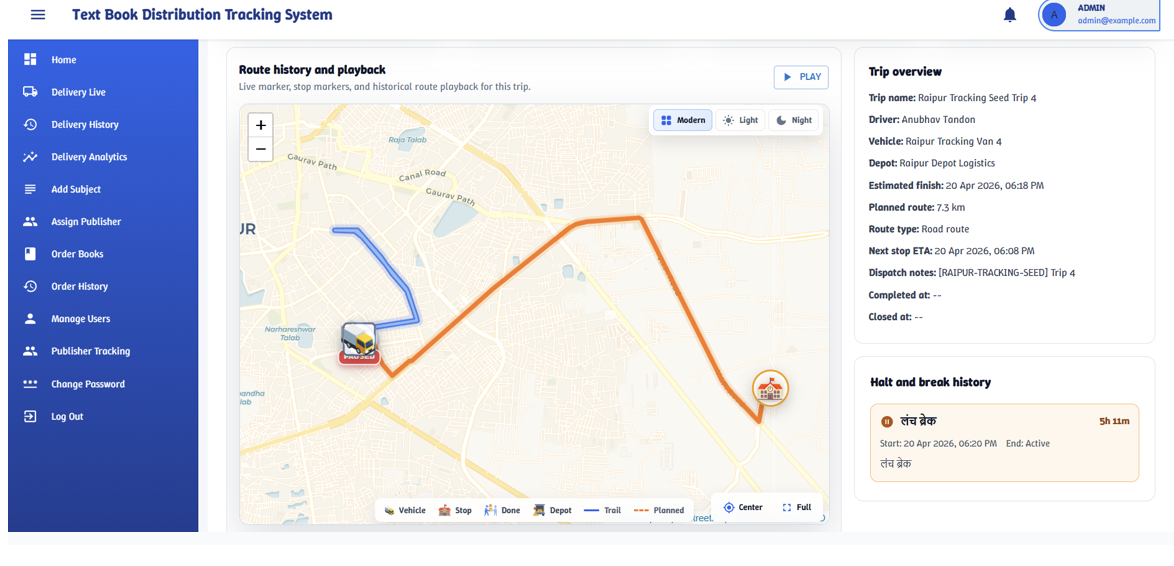The width and height of the screenshot is (1174, 566).
Task: Zoom out on the map
Action: pyautogui.click(x=261, y=149)
